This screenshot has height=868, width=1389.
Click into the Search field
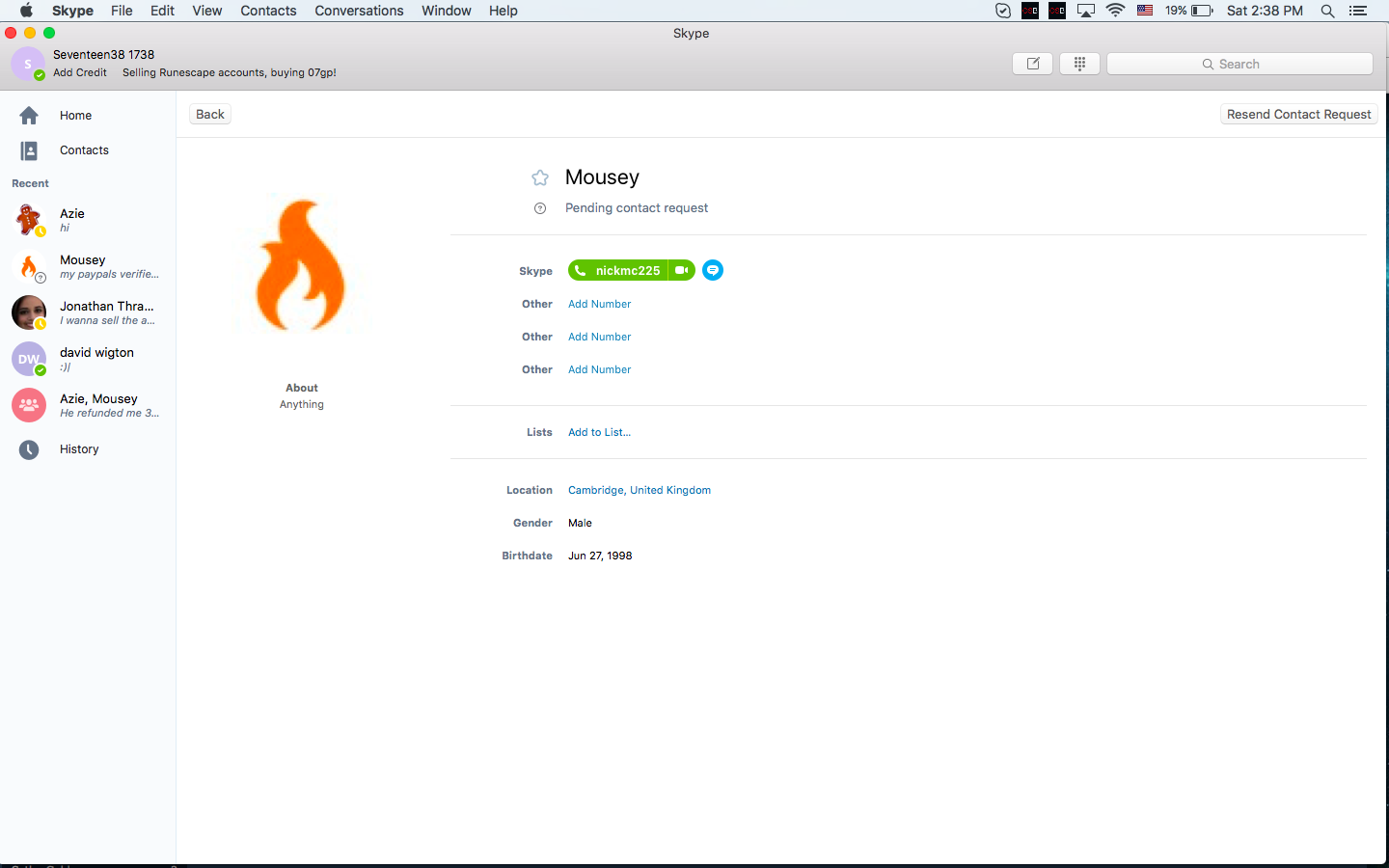coord(1239,64)
